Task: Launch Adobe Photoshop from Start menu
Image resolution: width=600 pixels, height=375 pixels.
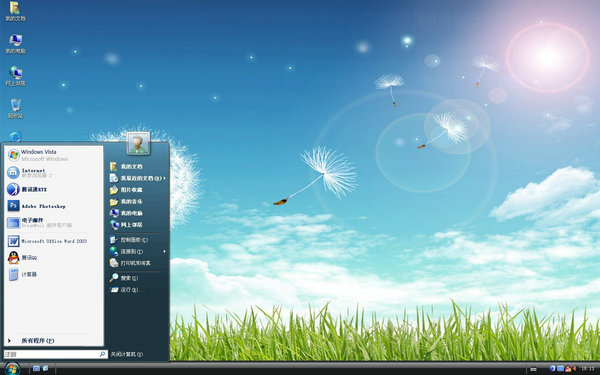Action: coord(54,206)
